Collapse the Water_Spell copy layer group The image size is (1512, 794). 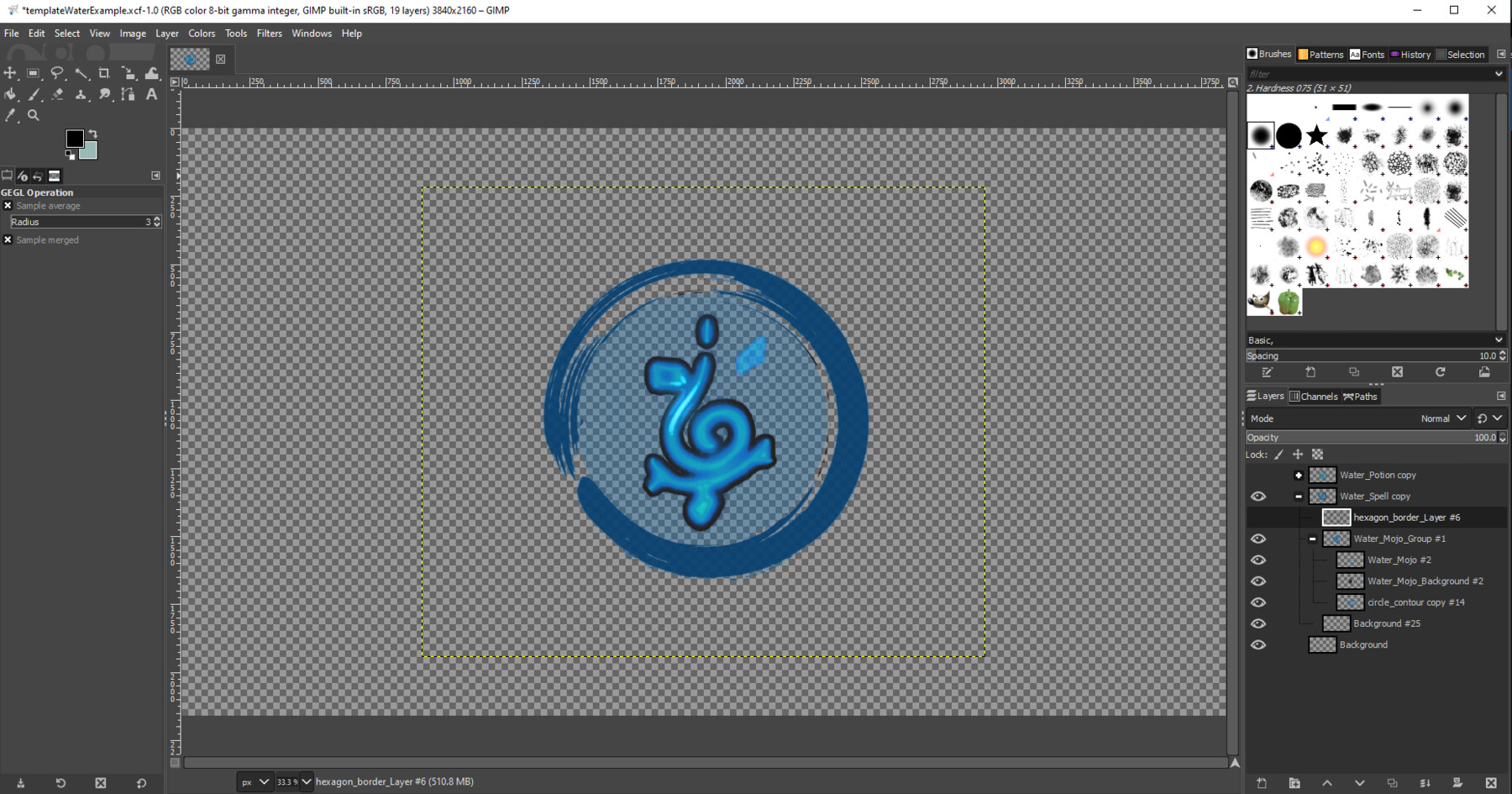1299,496
